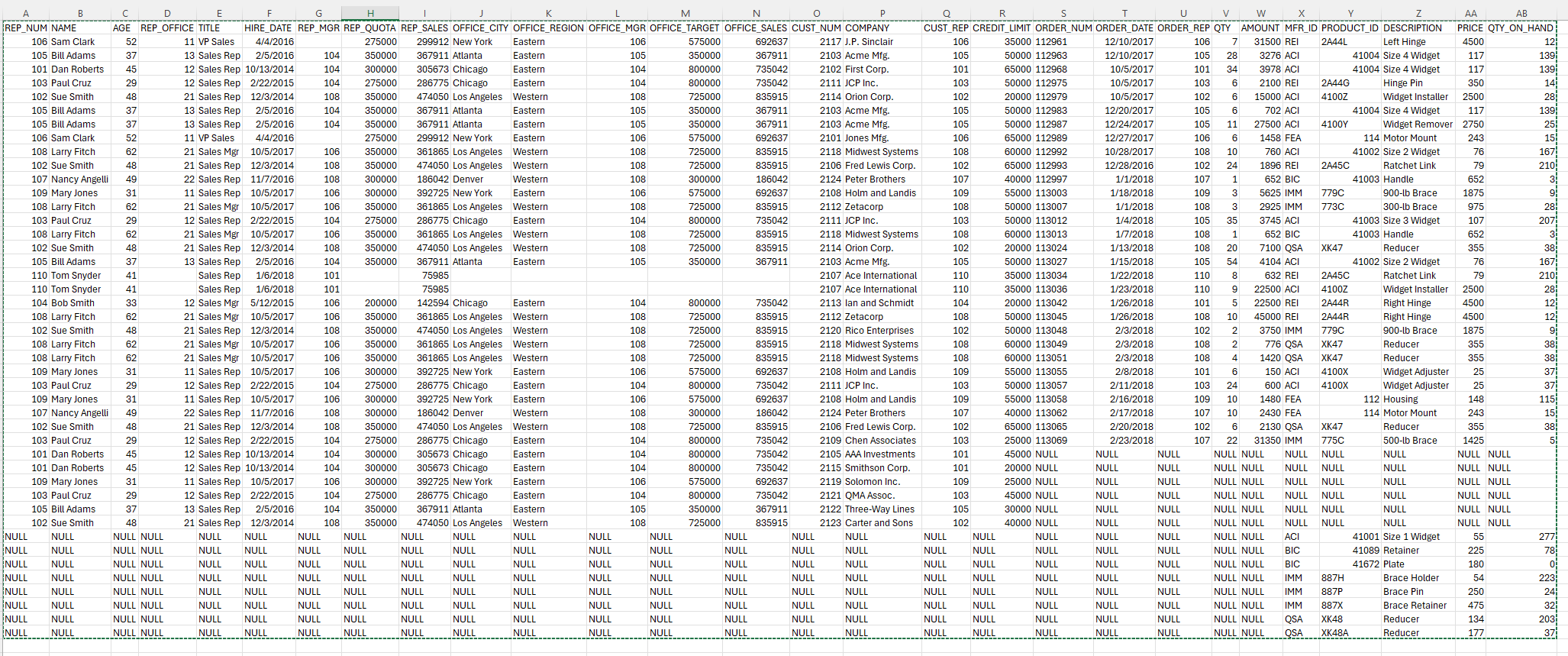Select the Chen Associates cell

882,440
